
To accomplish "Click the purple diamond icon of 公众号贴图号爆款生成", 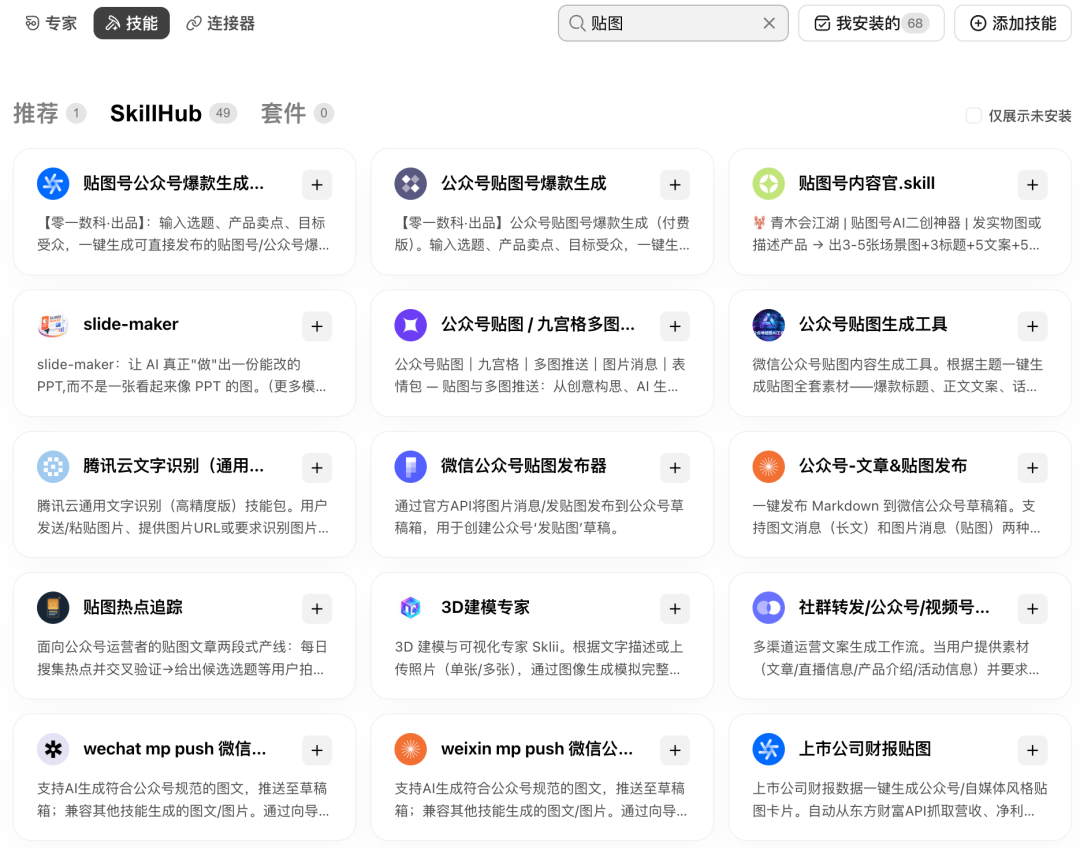I will [x=411, y=184].
